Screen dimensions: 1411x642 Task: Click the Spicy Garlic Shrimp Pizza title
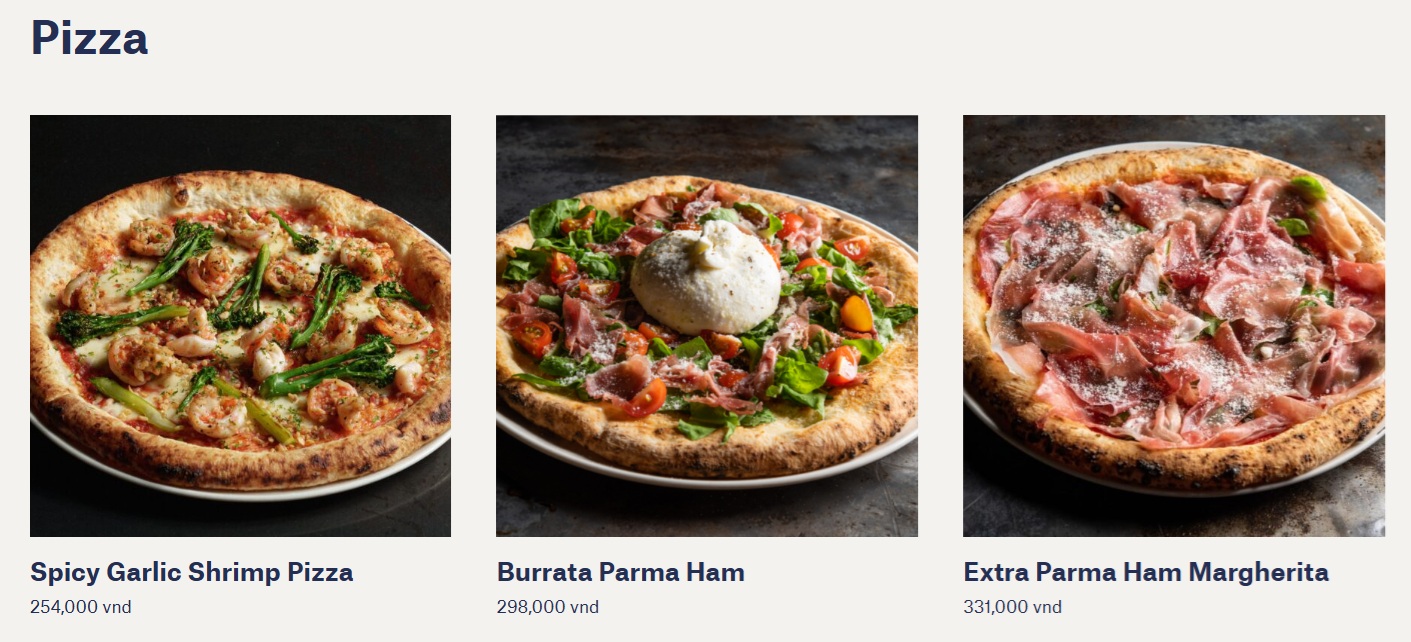pos(191,573)
